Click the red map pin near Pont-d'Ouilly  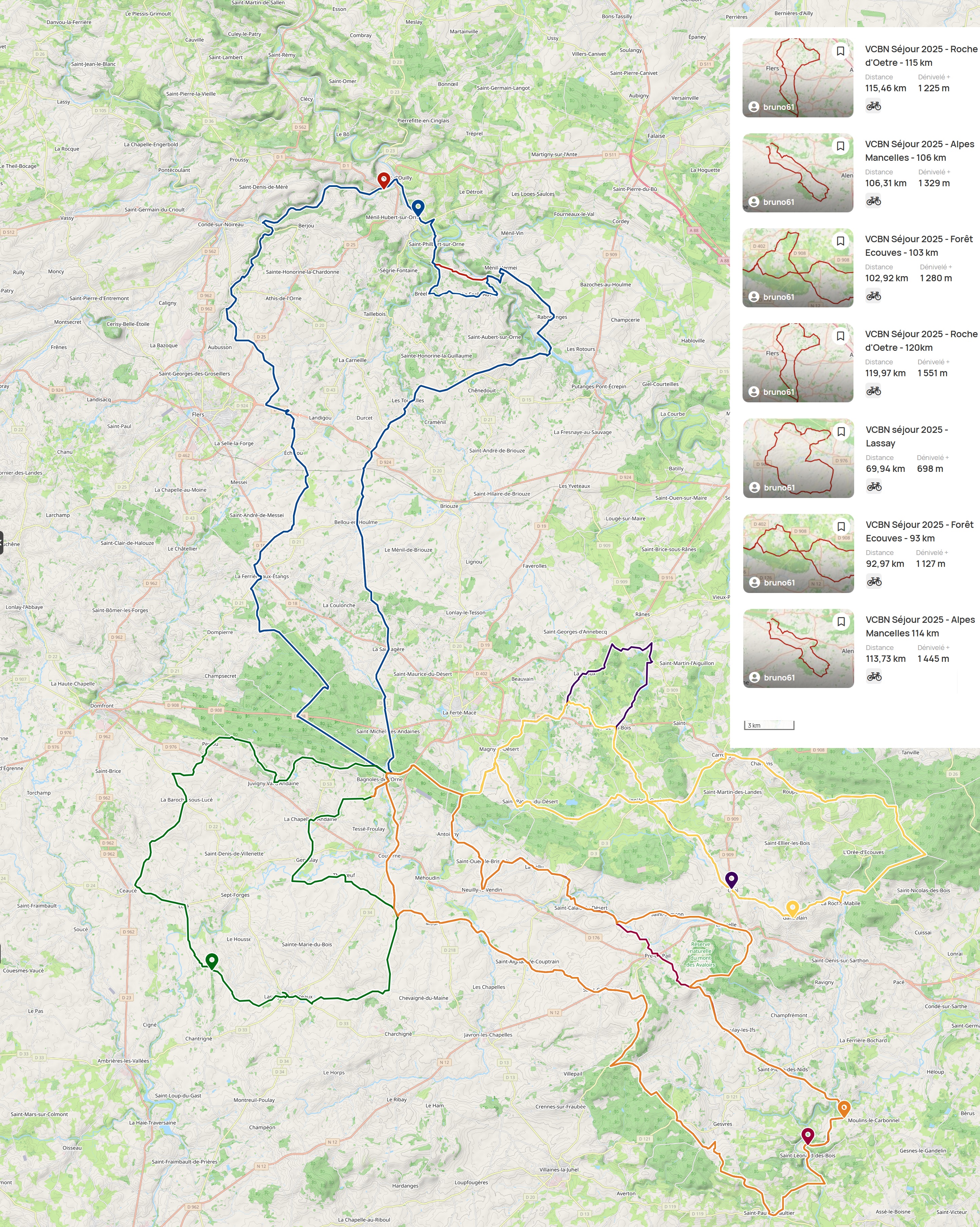coord(384,180)
